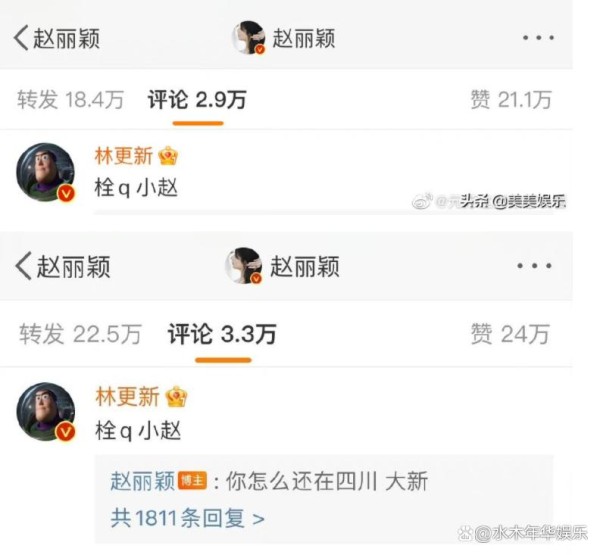
Task: Tap the crown badge beside first 林更新
Action: [168, 156]
